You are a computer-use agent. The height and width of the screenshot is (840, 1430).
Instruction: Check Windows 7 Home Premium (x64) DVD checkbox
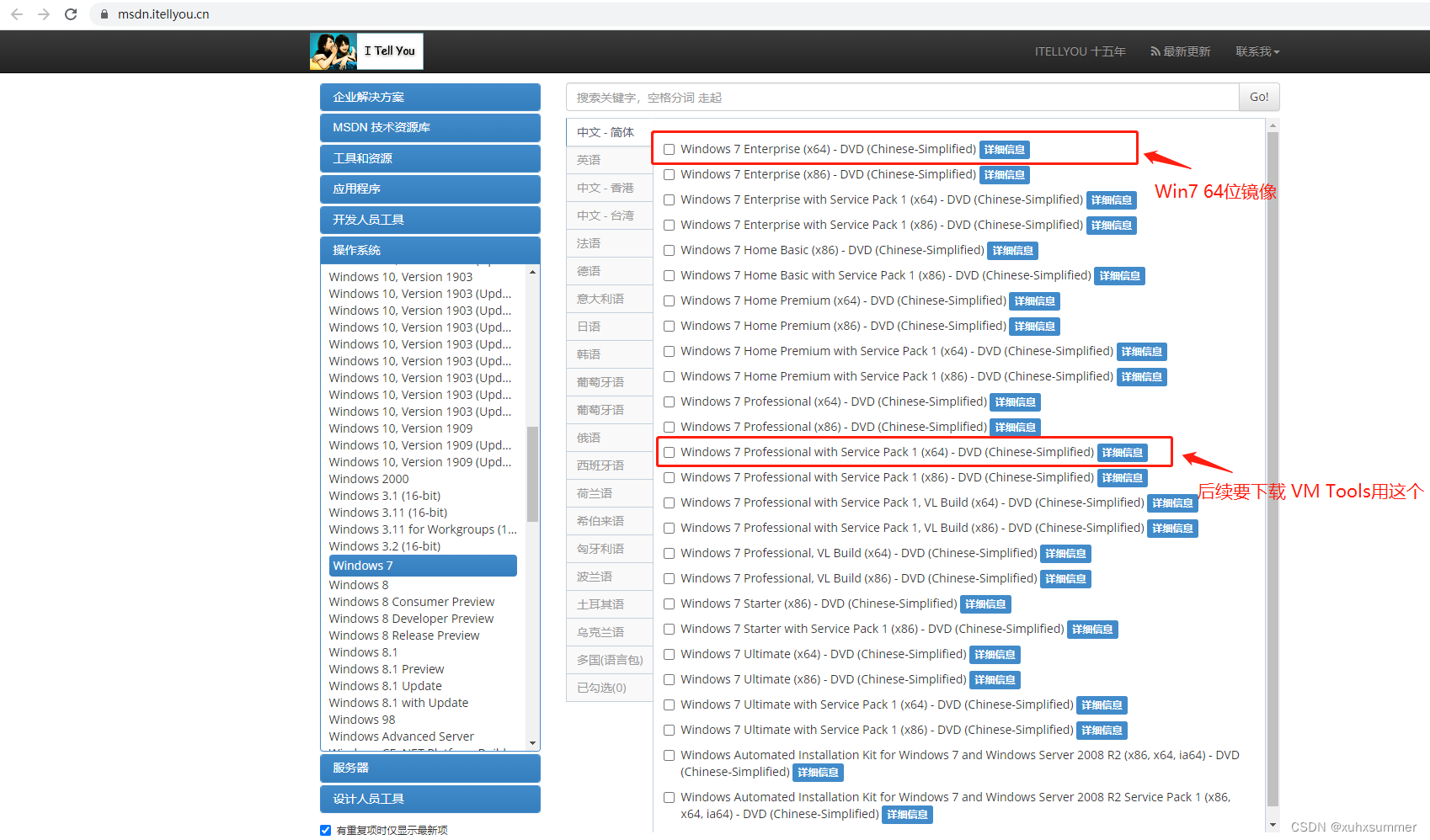tap(670, 301)
